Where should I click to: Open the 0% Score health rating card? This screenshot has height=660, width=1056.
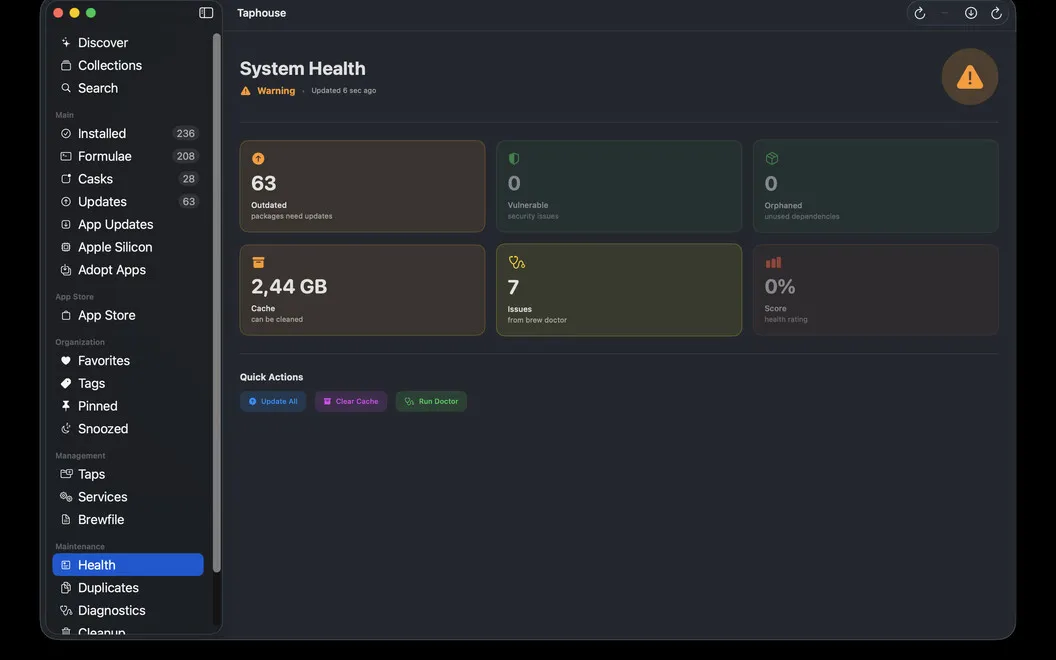[x=876, y=290]
